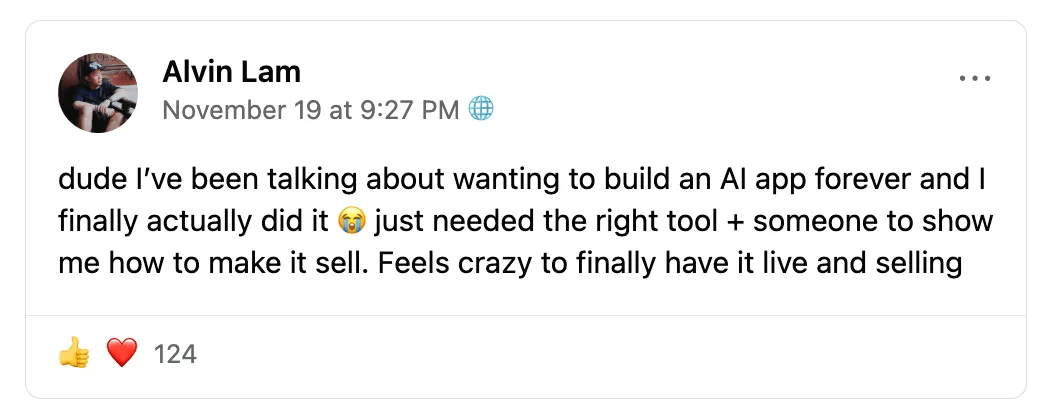Click the globe public audience icon
The width and height of the screenshot is (1052, 418).
482,109
